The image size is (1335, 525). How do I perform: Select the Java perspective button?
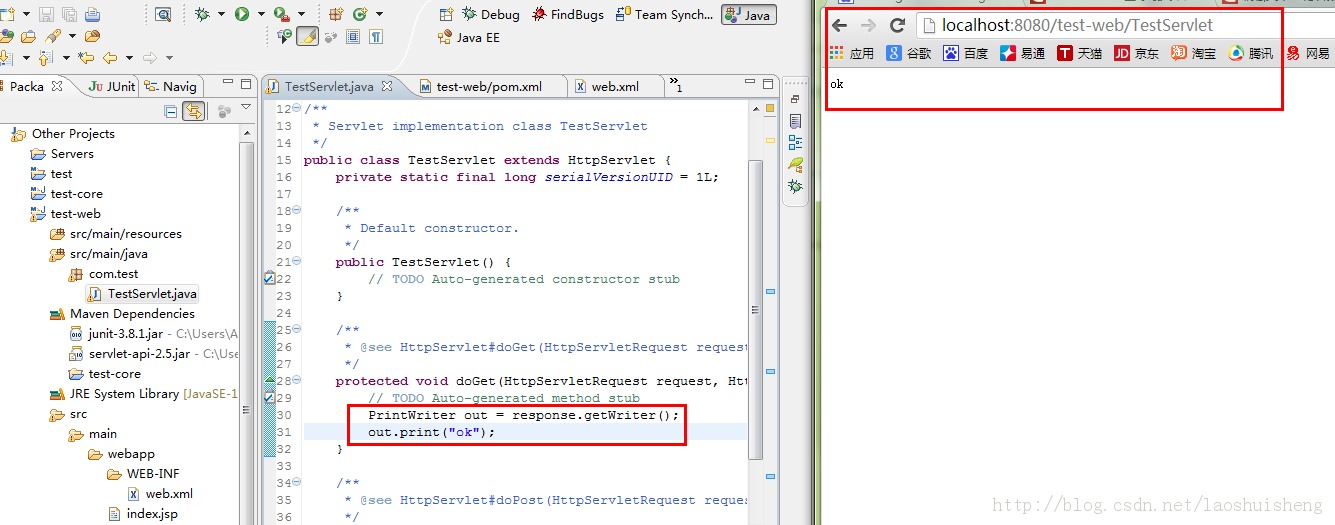[x=747, y=14]
